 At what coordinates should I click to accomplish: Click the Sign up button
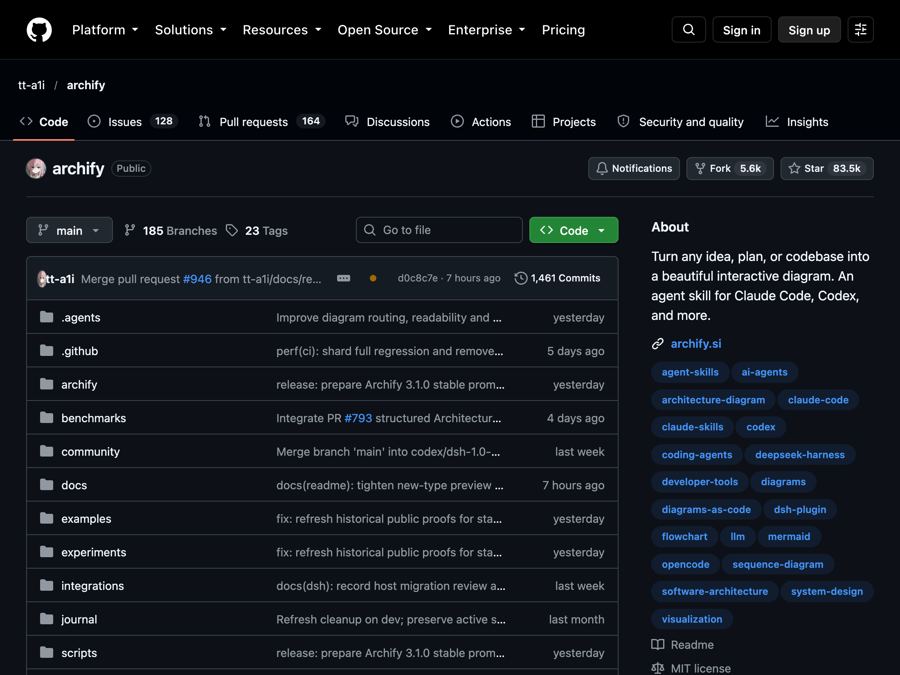809,30
